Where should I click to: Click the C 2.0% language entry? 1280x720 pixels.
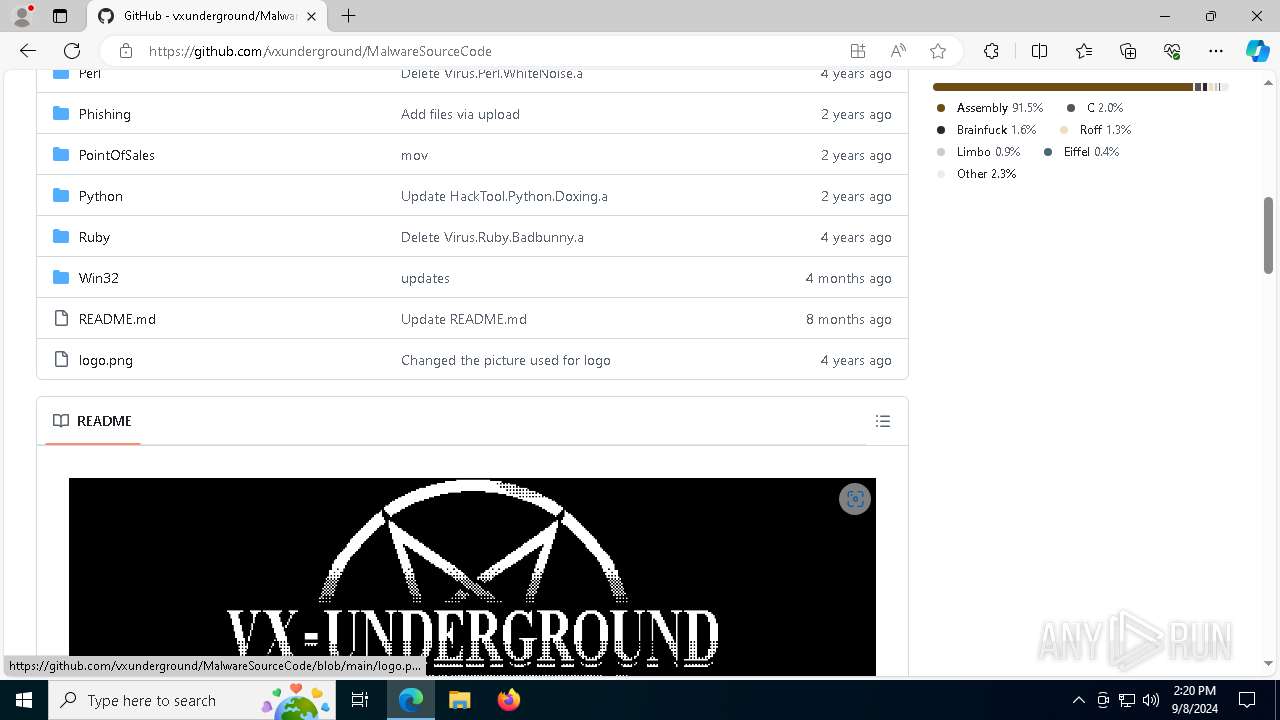(x=1094, y=108)
